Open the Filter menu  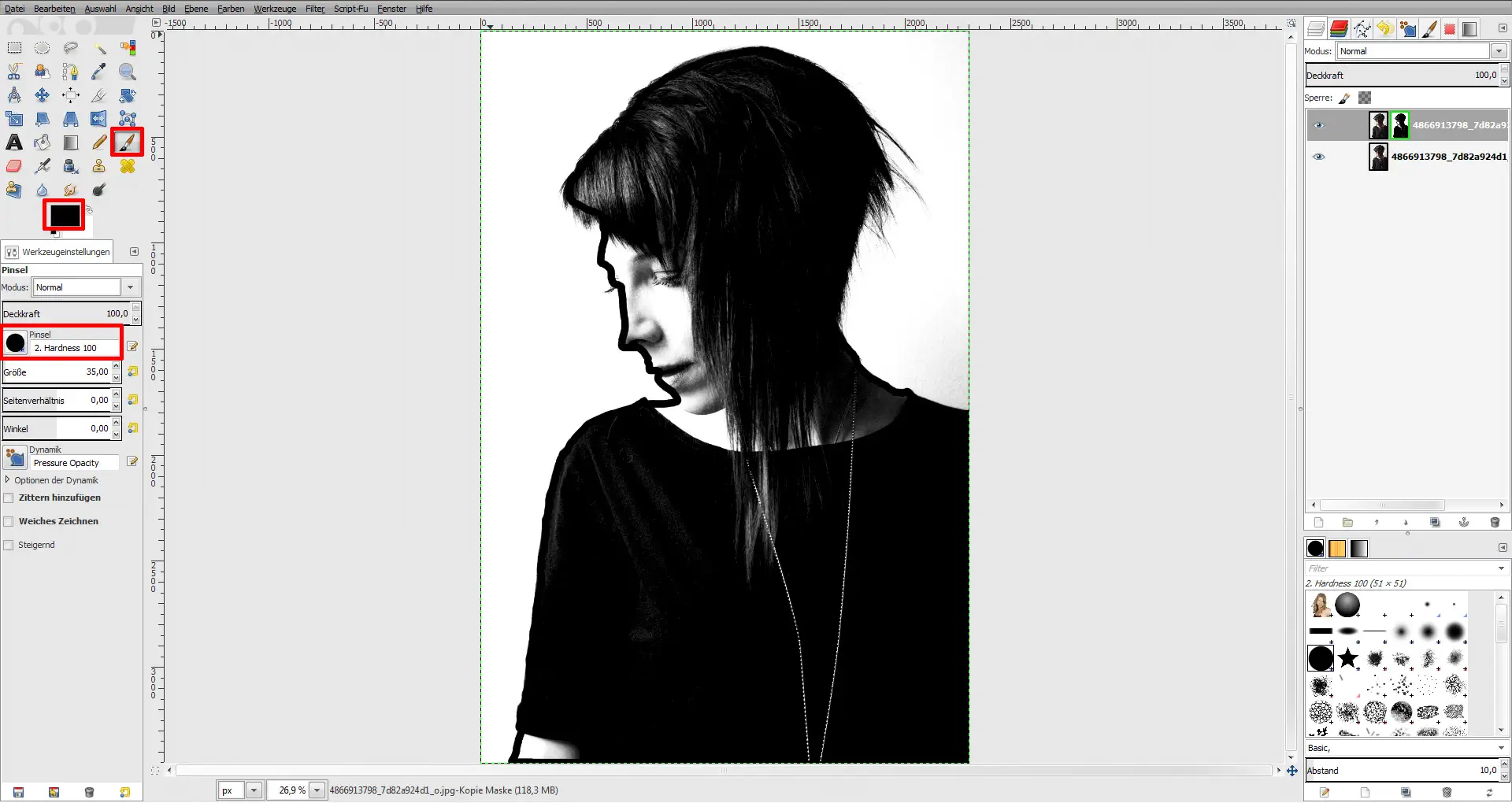pos(314,9)
